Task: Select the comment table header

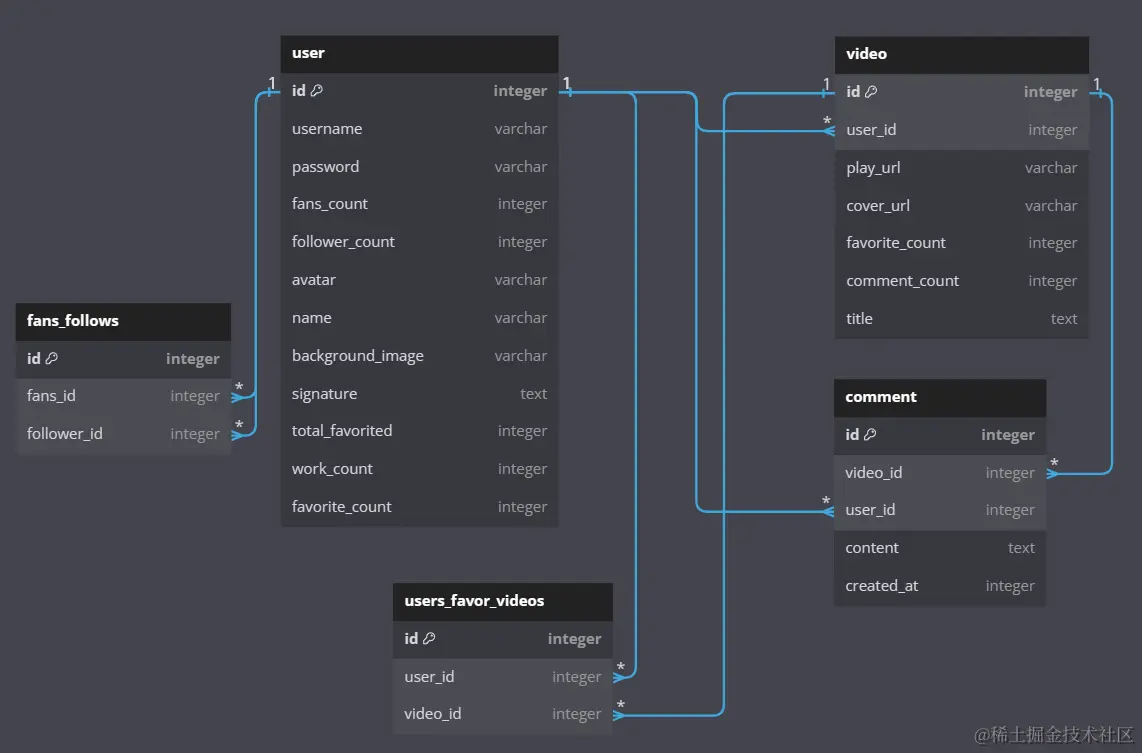Action: click(940, 398)
